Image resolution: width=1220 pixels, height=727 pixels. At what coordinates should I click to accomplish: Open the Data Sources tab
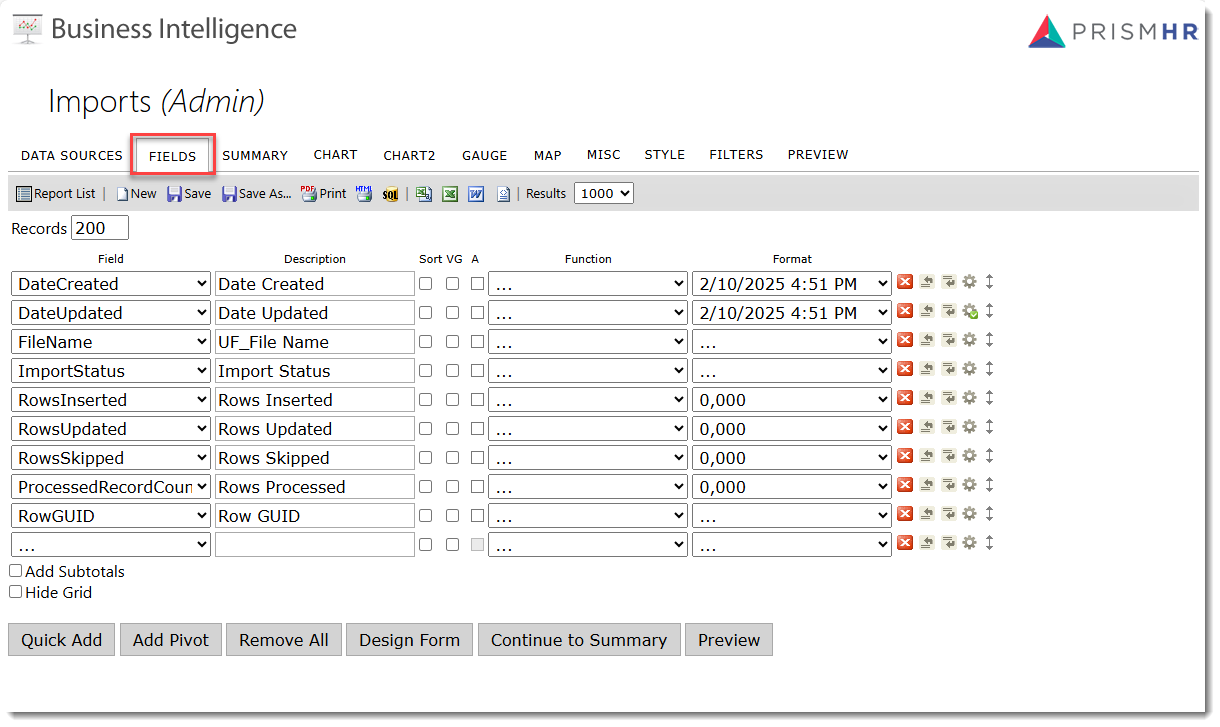(x=72, y=156)
